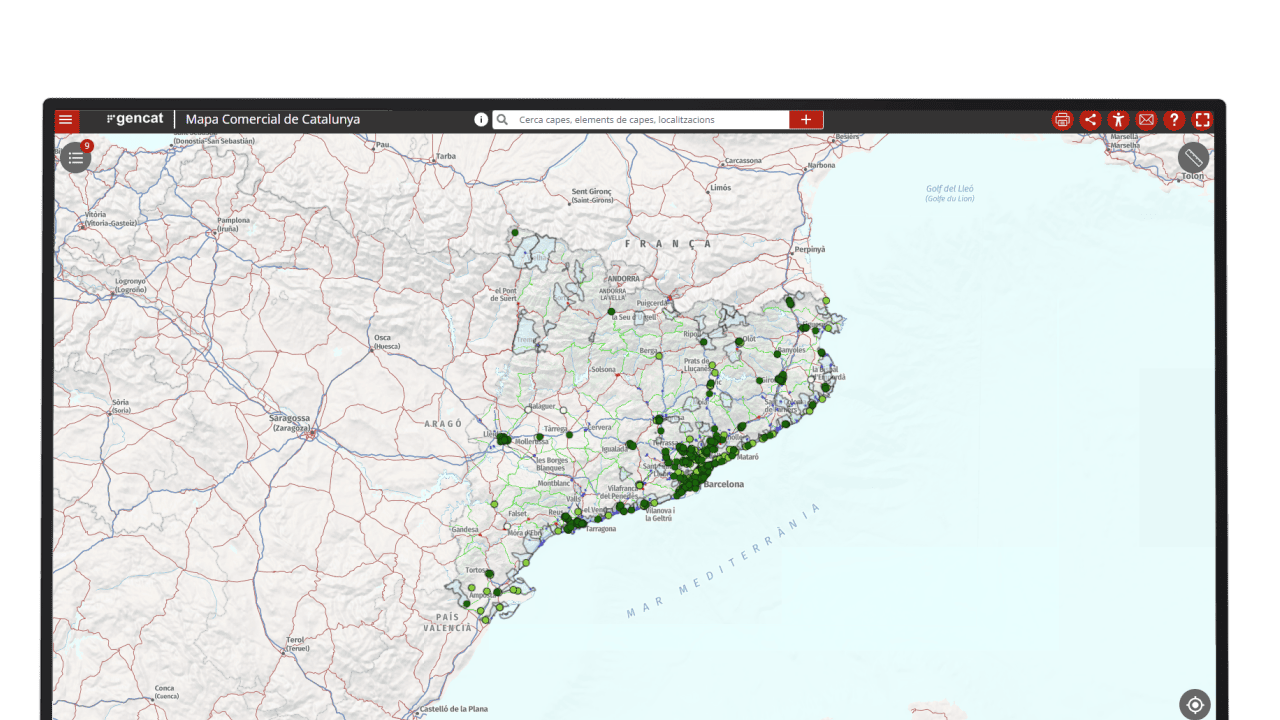Share the map via share icon

1090,120
